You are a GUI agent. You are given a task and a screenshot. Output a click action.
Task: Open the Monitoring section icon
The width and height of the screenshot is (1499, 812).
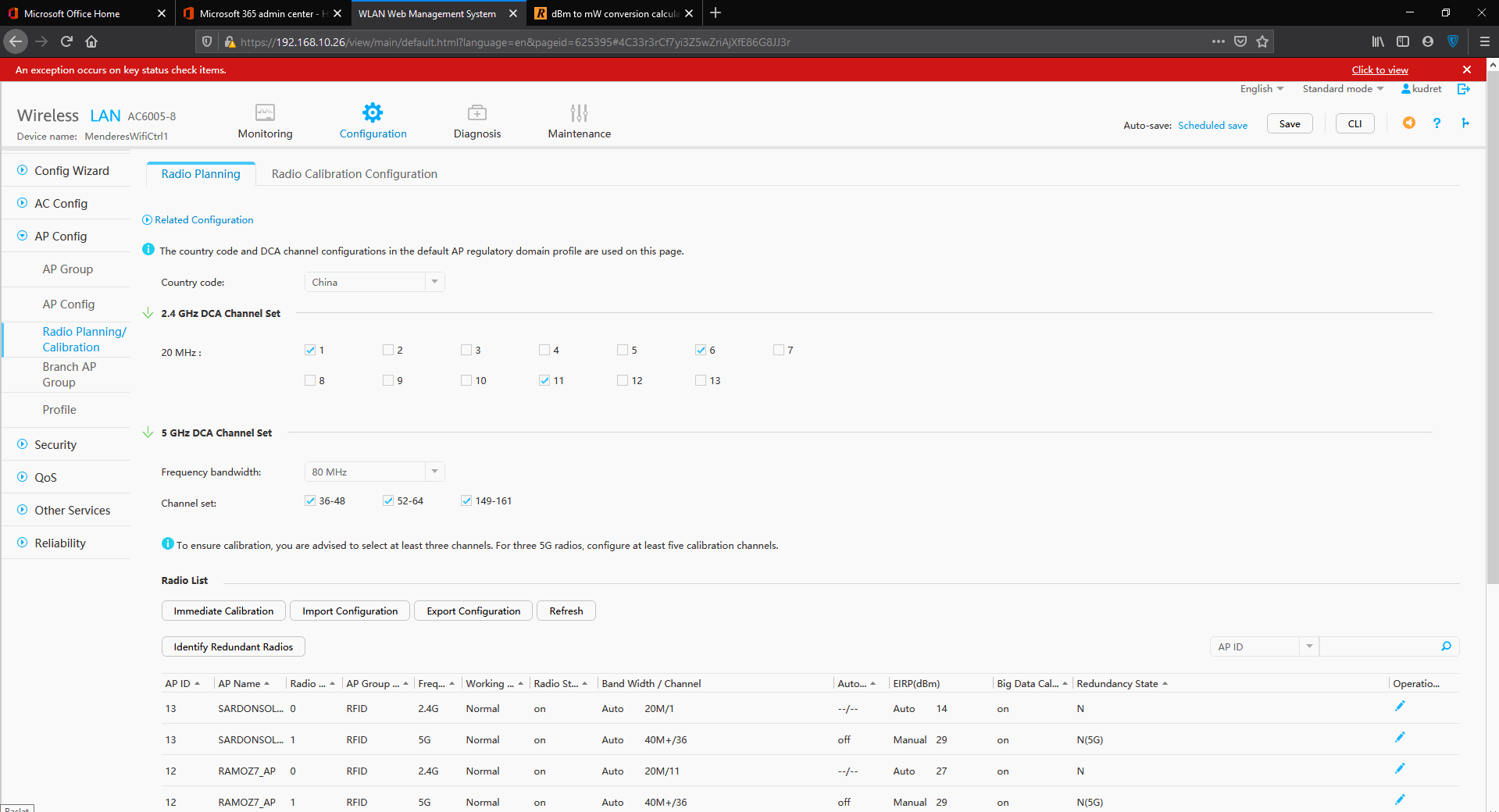pyautogui.click(x=265, y=113)
